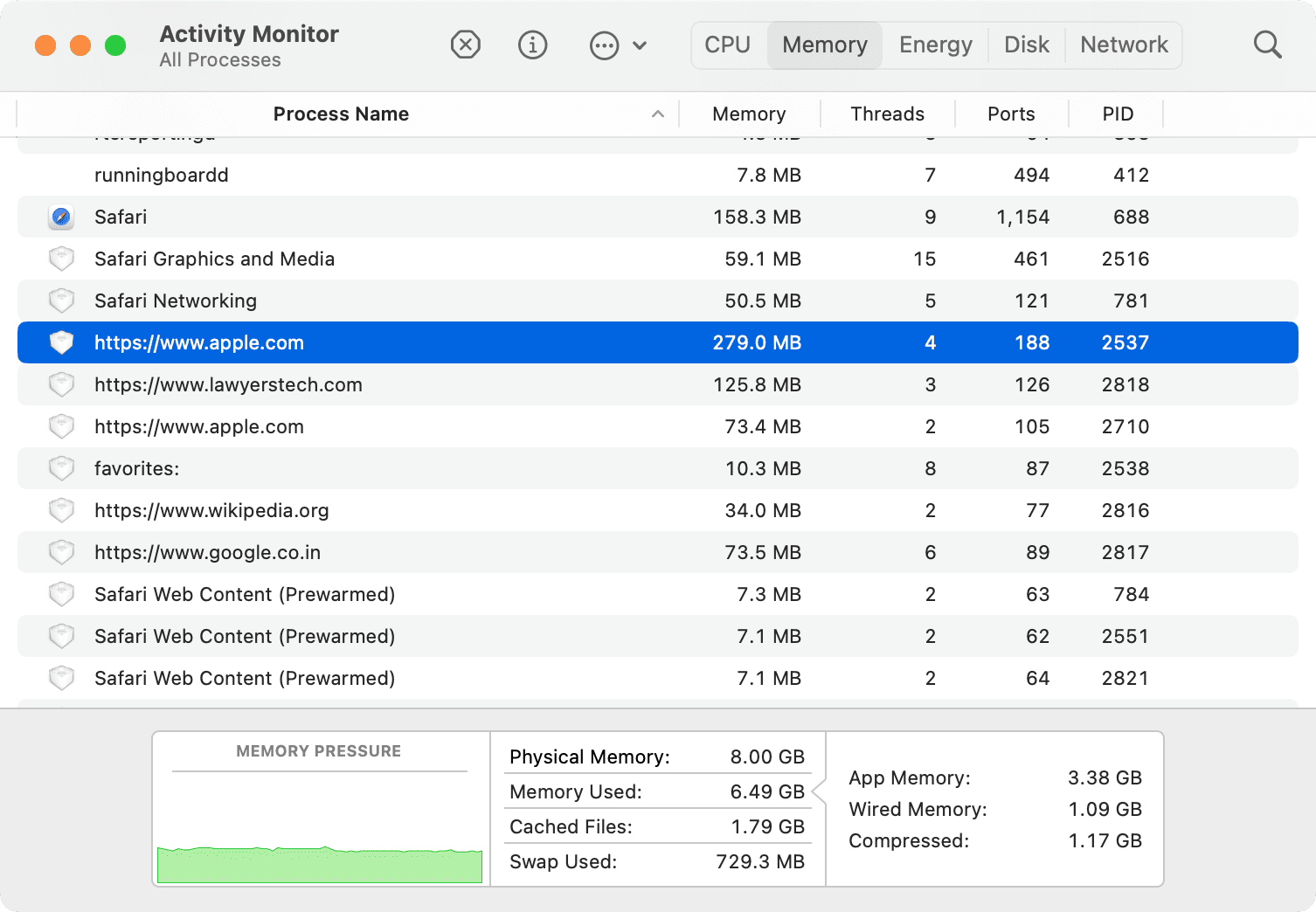This screenshot has height=912, width=1316.
Task: Click shield icon beside wikipedia.org process
Action: click(x=61, y=510)
